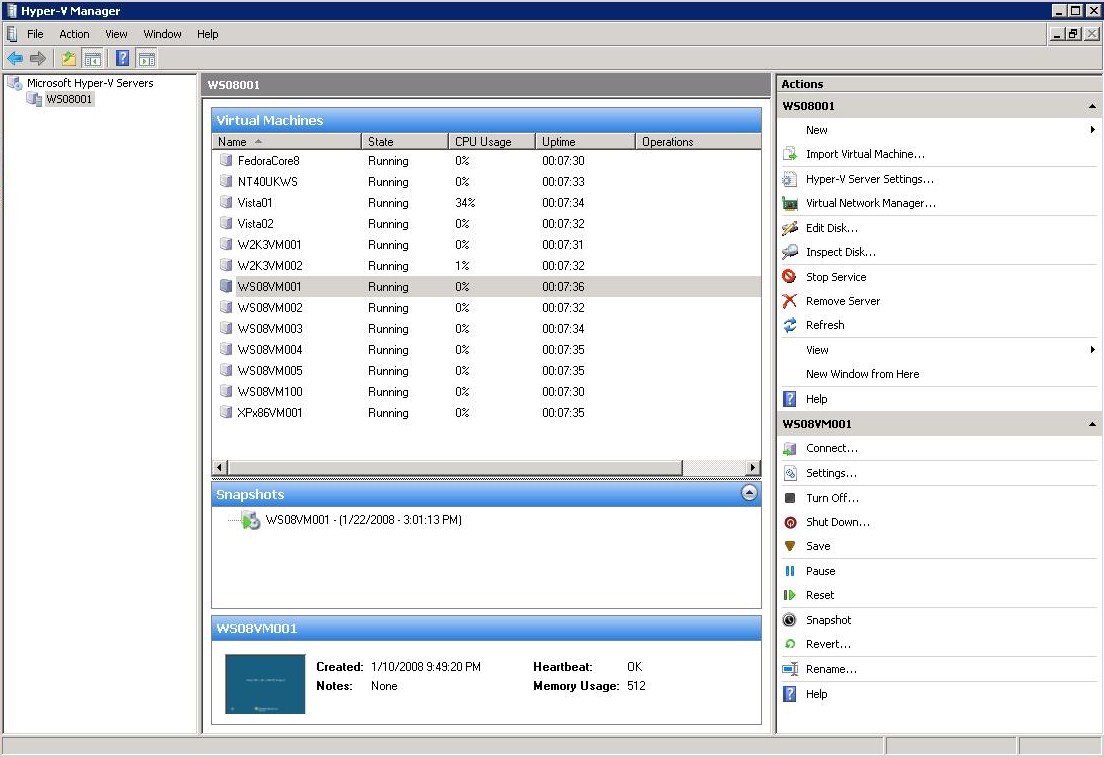Open the File menu
The height and width of the screenshot is (757, 1104).
coord(35,34)
